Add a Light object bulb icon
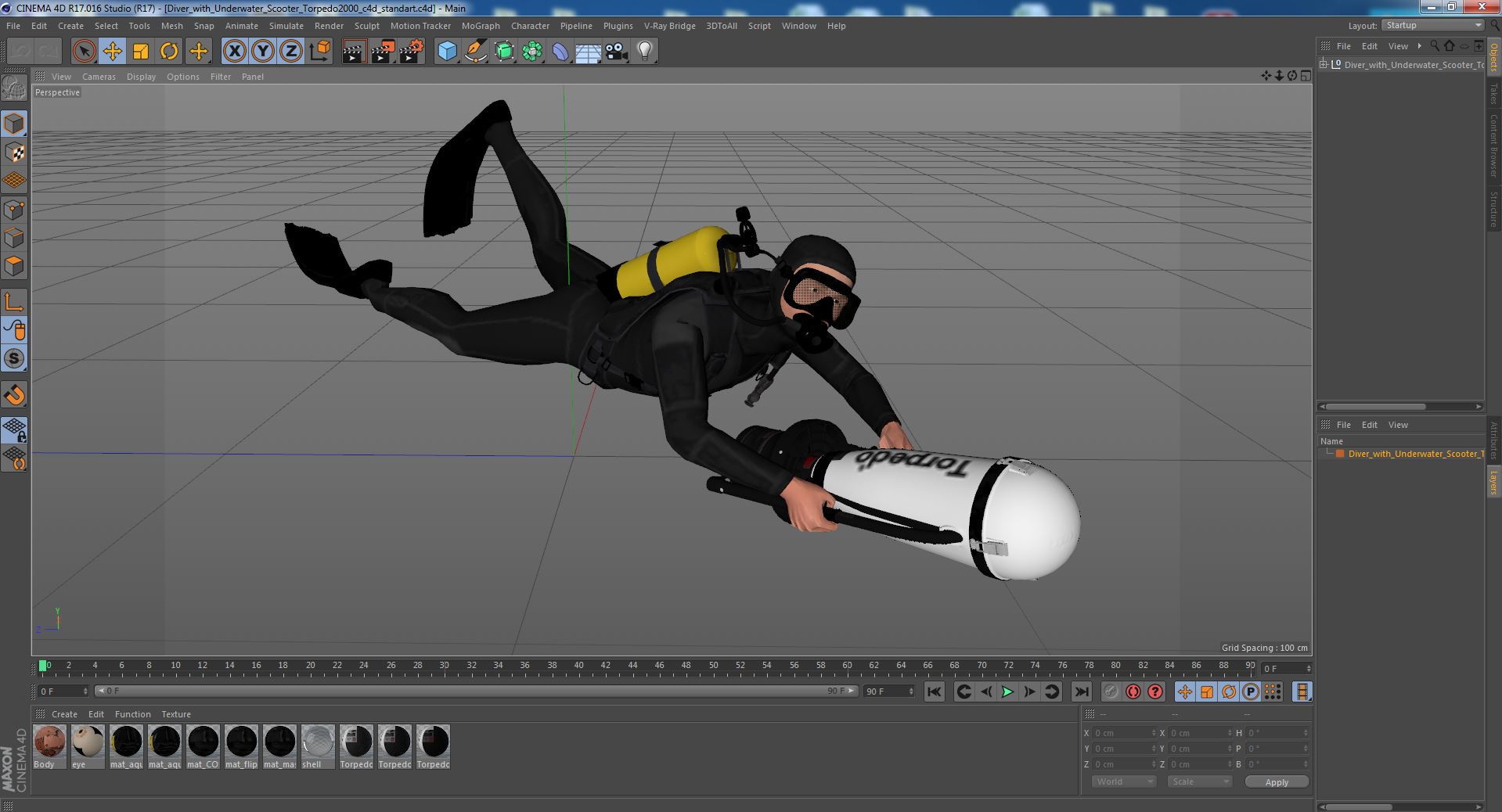The image size is (1502, 812). click(645, 52)
